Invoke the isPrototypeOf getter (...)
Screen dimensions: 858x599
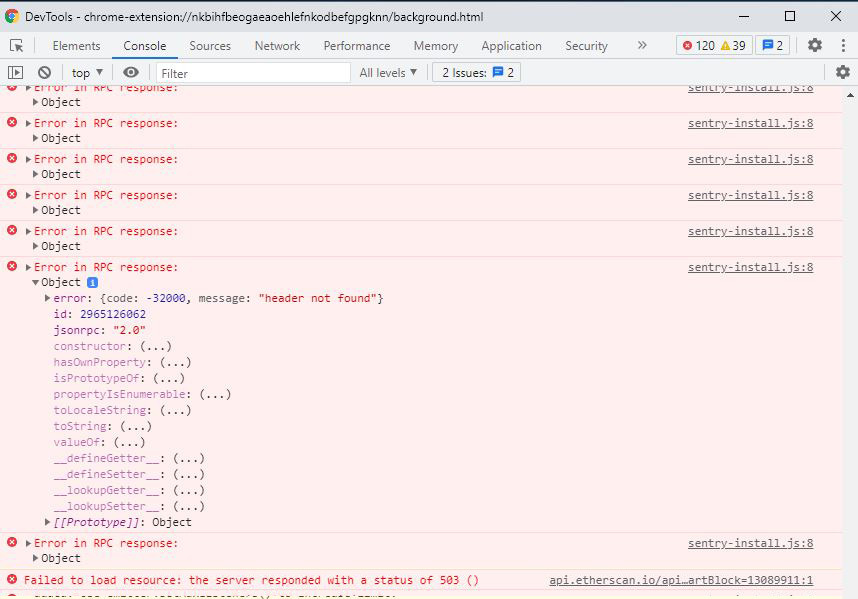click(169, 378)
